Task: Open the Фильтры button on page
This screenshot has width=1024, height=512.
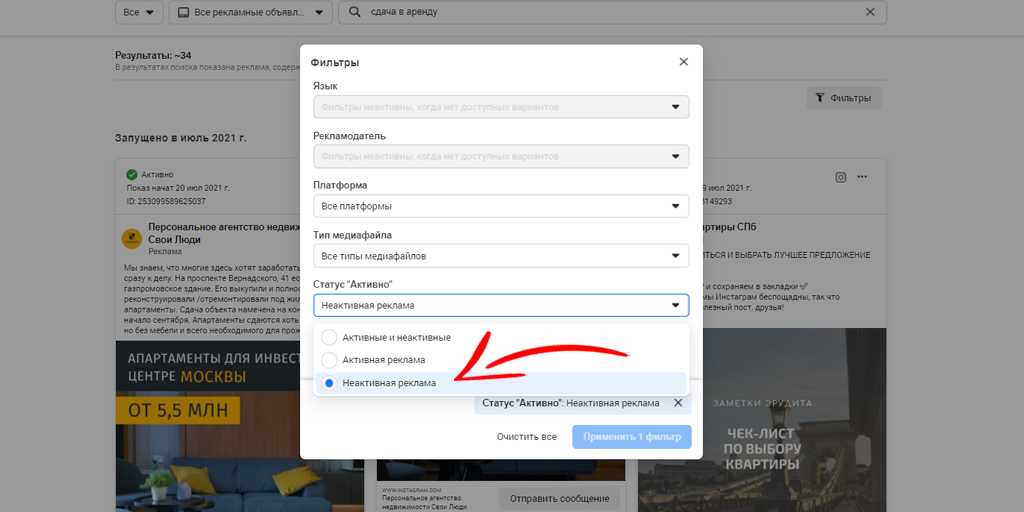Action: [843, 98]
